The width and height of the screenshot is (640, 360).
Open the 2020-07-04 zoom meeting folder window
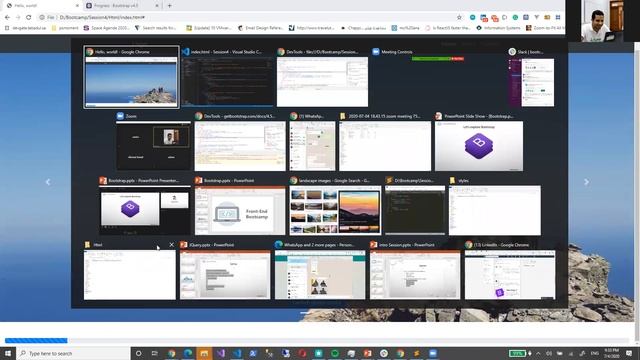pos(385,142)
